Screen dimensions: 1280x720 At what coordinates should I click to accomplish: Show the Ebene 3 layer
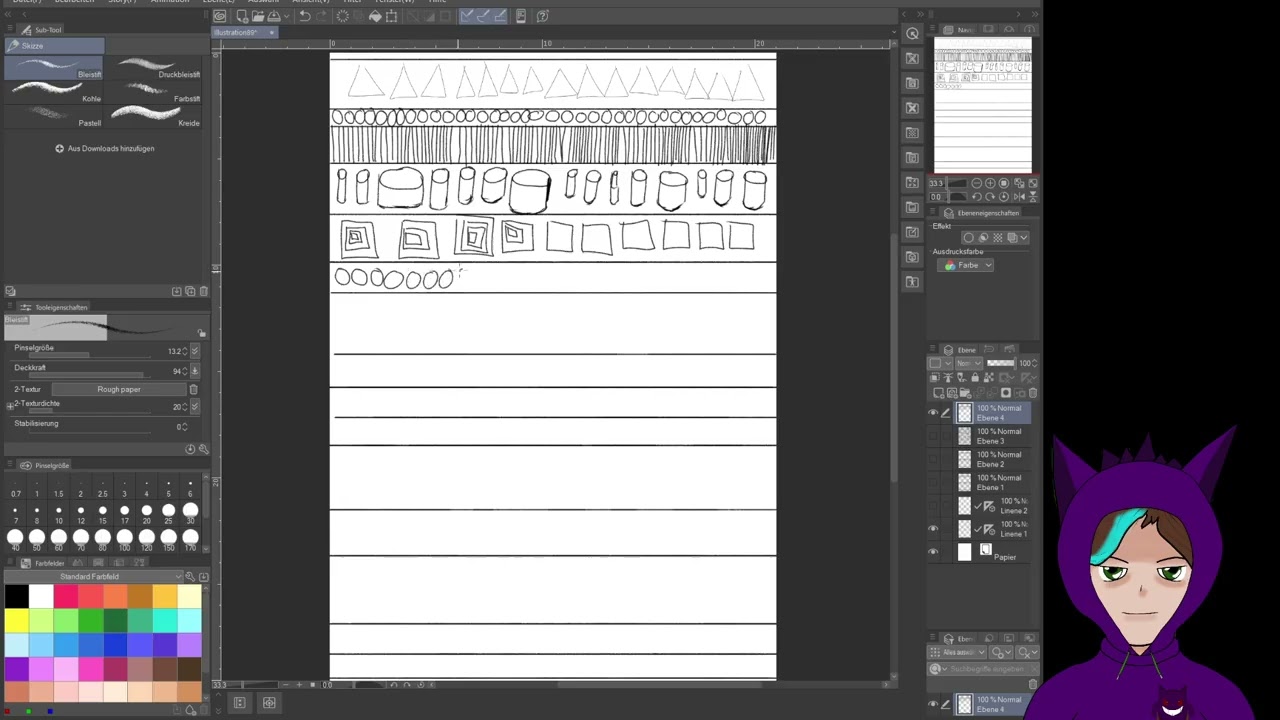point(934,436)
